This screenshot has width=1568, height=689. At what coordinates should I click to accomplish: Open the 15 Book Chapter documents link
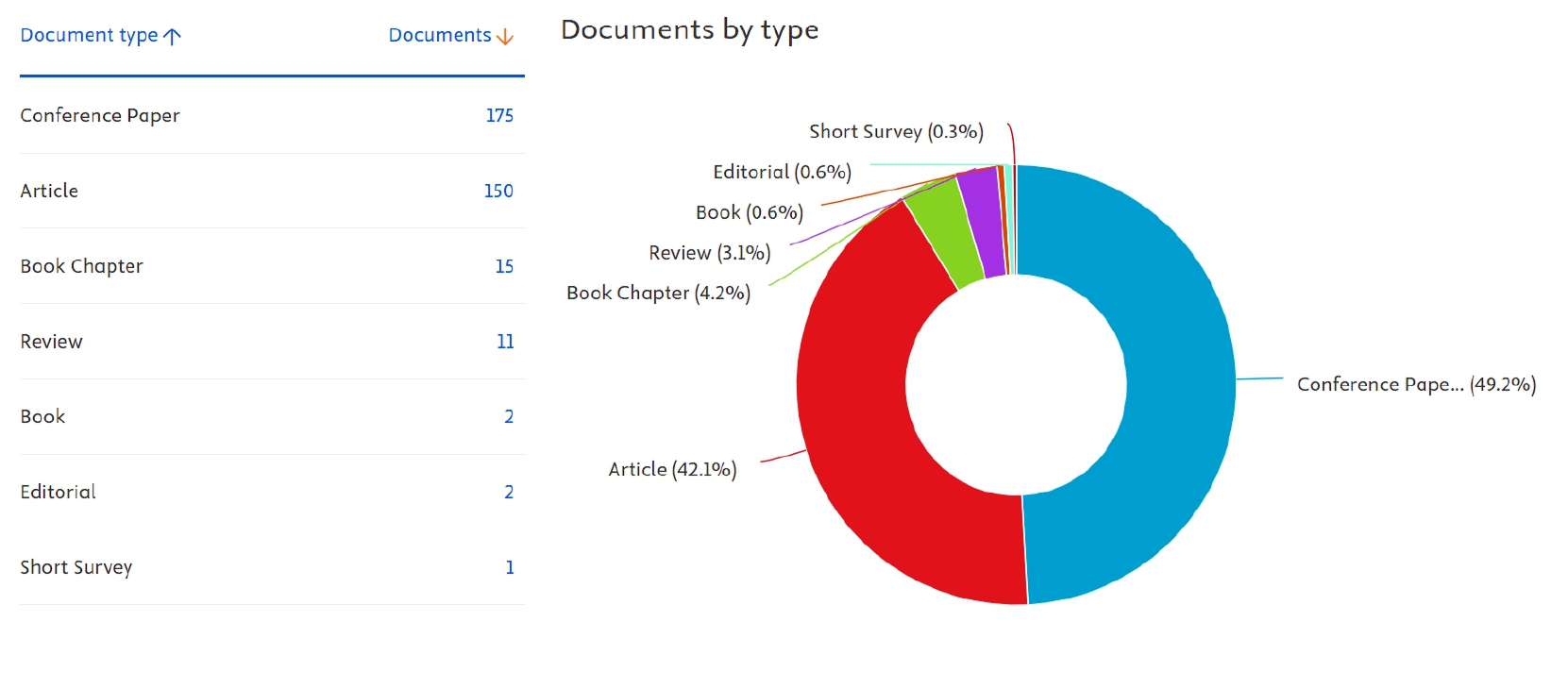pos(504,266)
